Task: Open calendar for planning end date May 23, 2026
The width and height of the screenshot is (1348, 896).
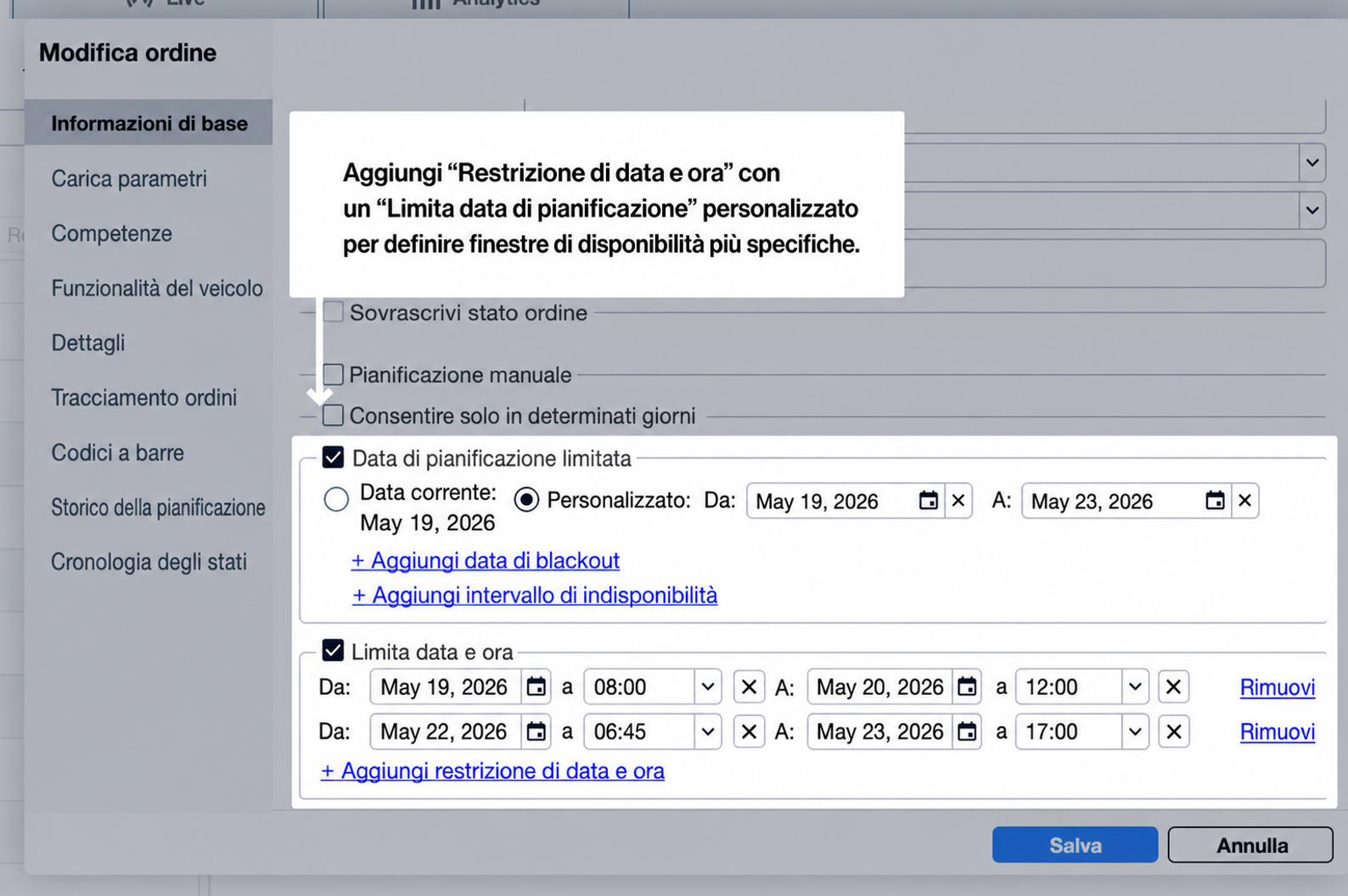Action: tap(1216, 501)
